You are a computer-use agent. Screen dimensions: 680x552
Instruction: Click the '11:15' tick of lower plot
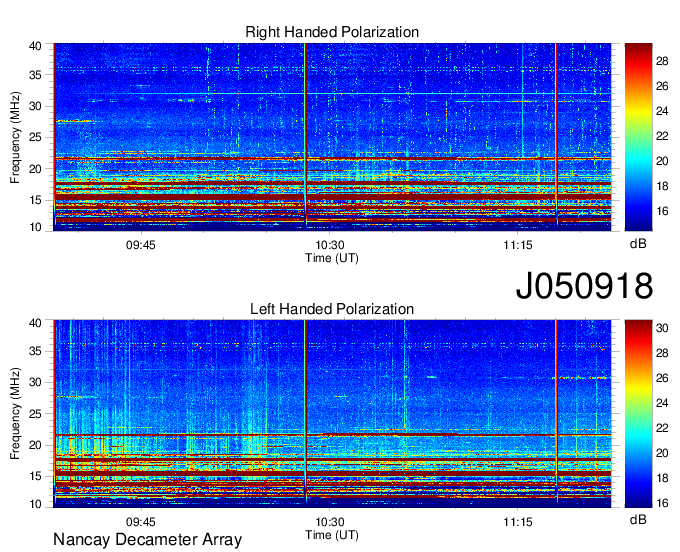(x=518, y=522)
